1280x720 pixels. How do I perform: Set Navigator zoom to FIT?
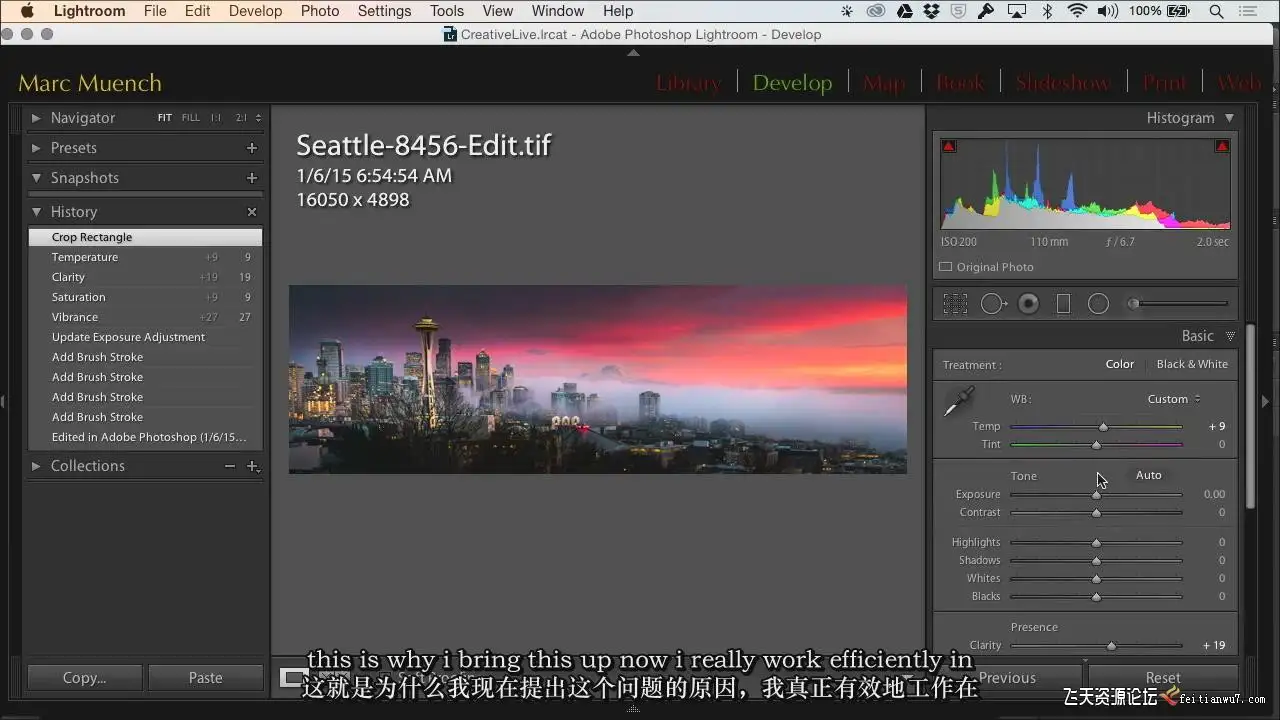(165, 118)
